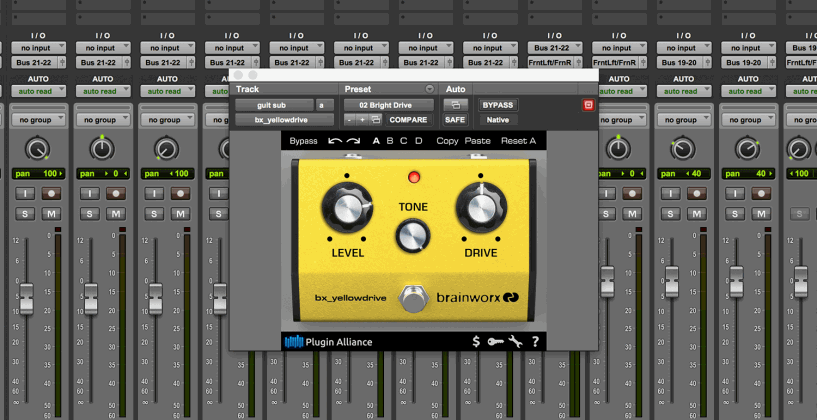817x420 pixels.
Task: Click the pan ‹40 value field
Action: click(x=684, y=174)
